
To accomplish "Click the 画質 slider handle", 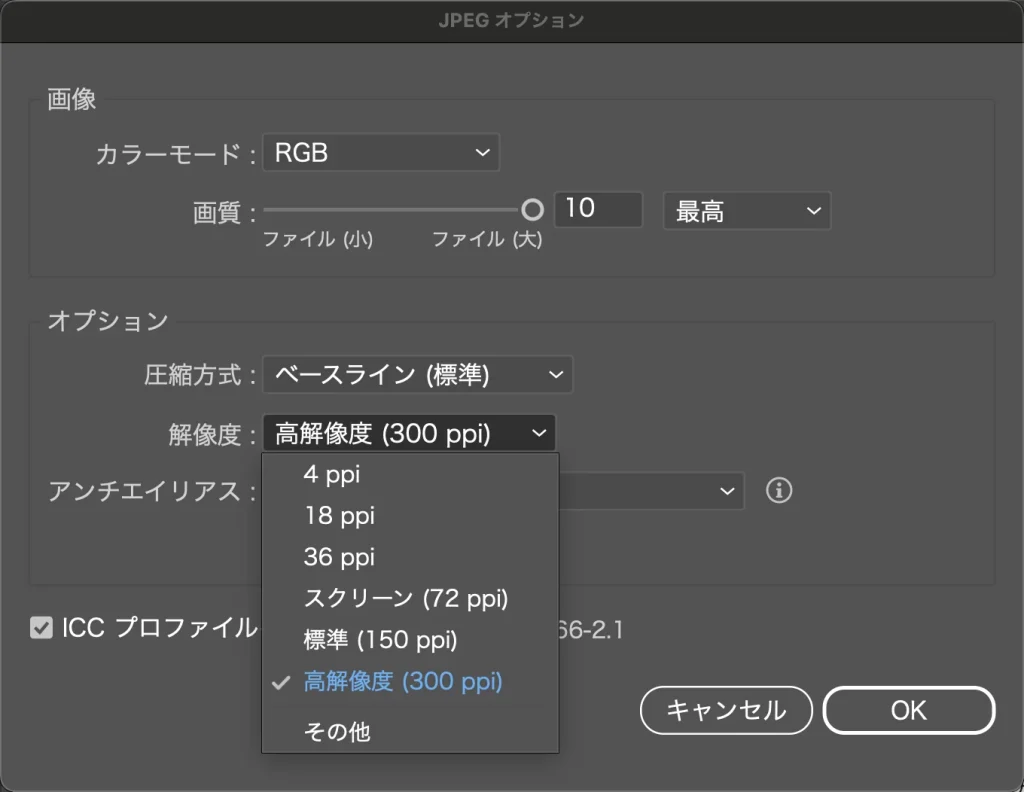I will [532, 210].
